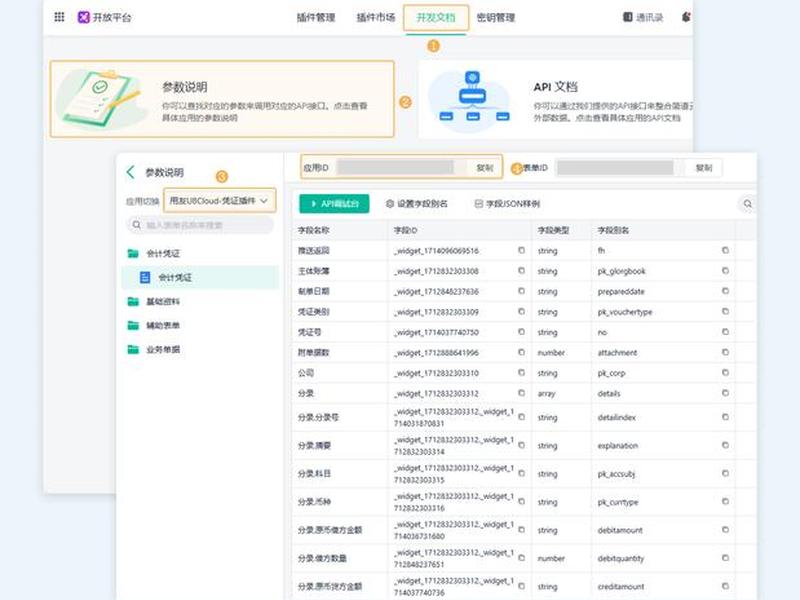The width and height of the screenshot is (800, 600).
Task: Switch to the 插件市场 tab
Action: 376,18
